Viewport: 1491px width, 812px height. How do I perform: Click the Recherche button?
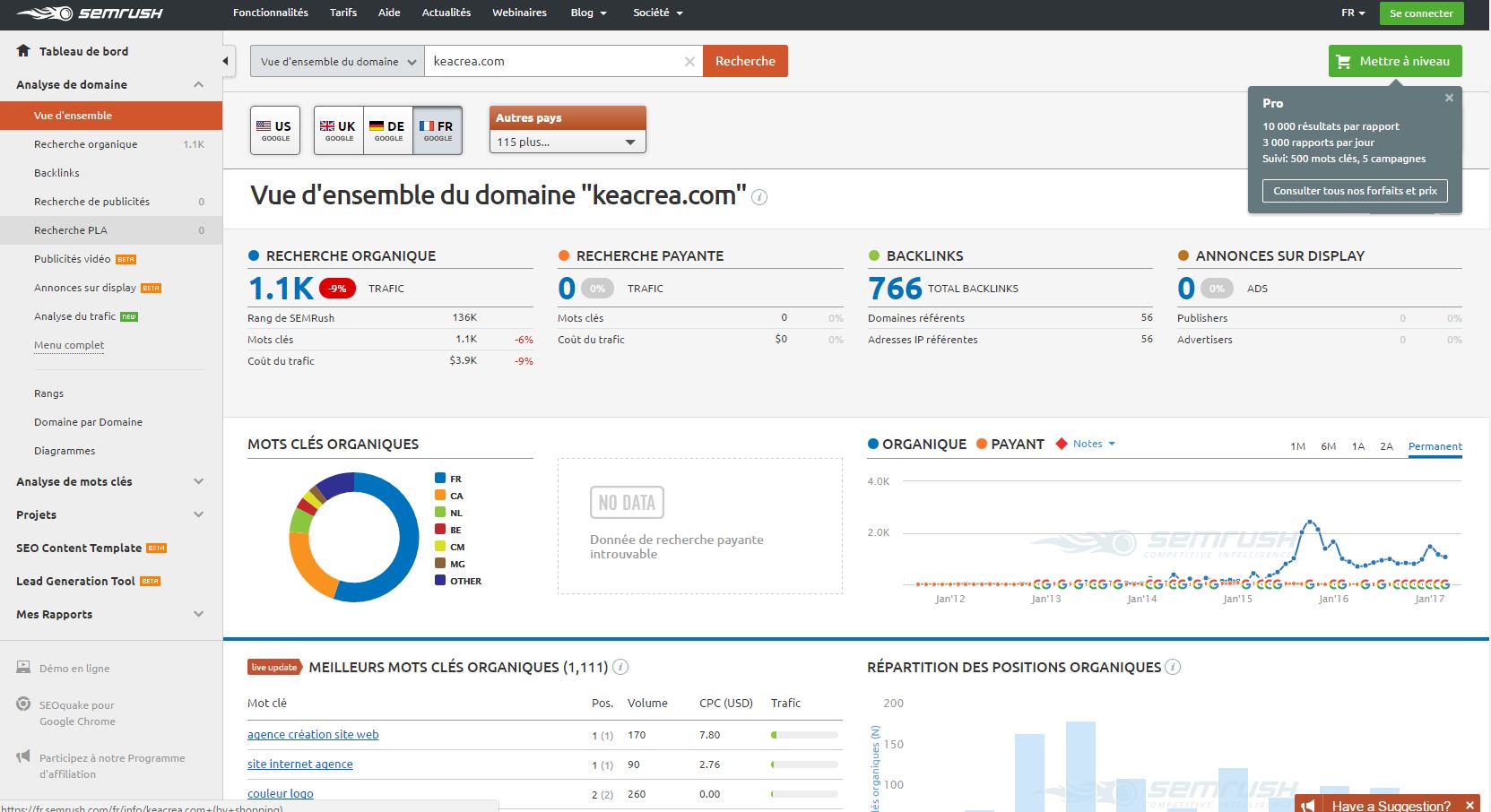pyautogui.click(x=745, y=61)
